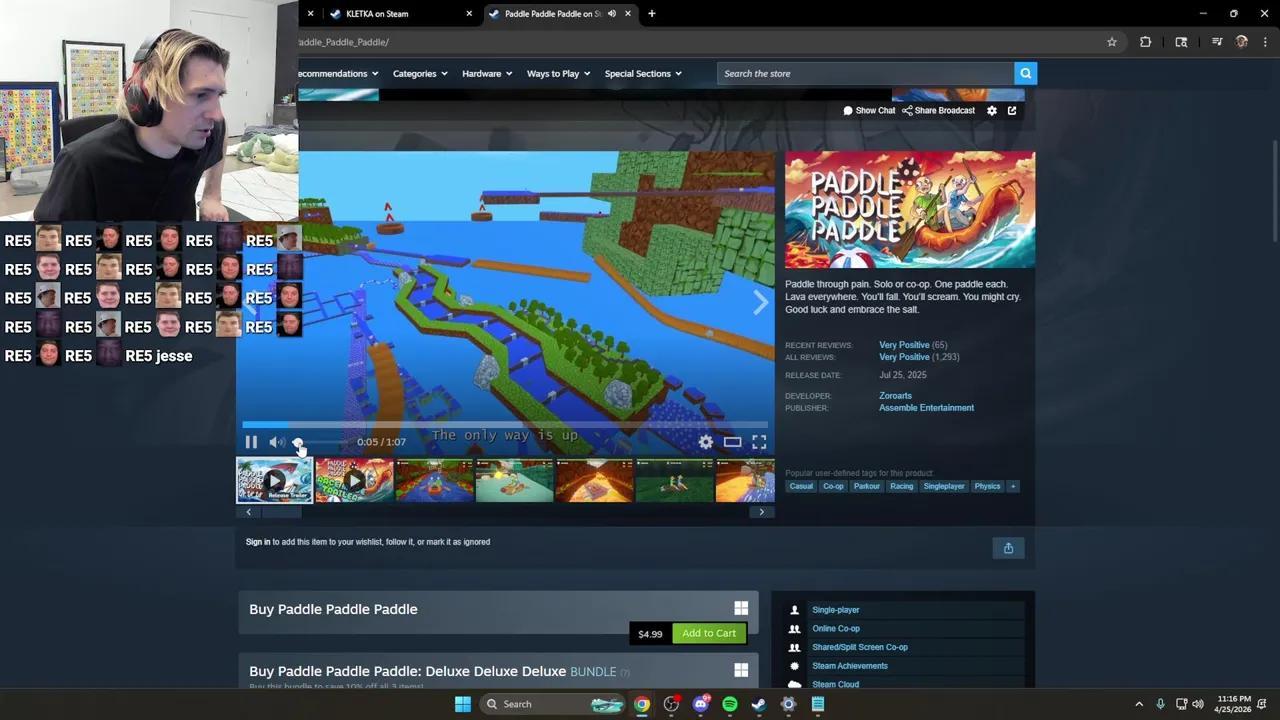
Task: Open Discord from the taskbar
Action: pyautogui.click(x=701, y=704)
